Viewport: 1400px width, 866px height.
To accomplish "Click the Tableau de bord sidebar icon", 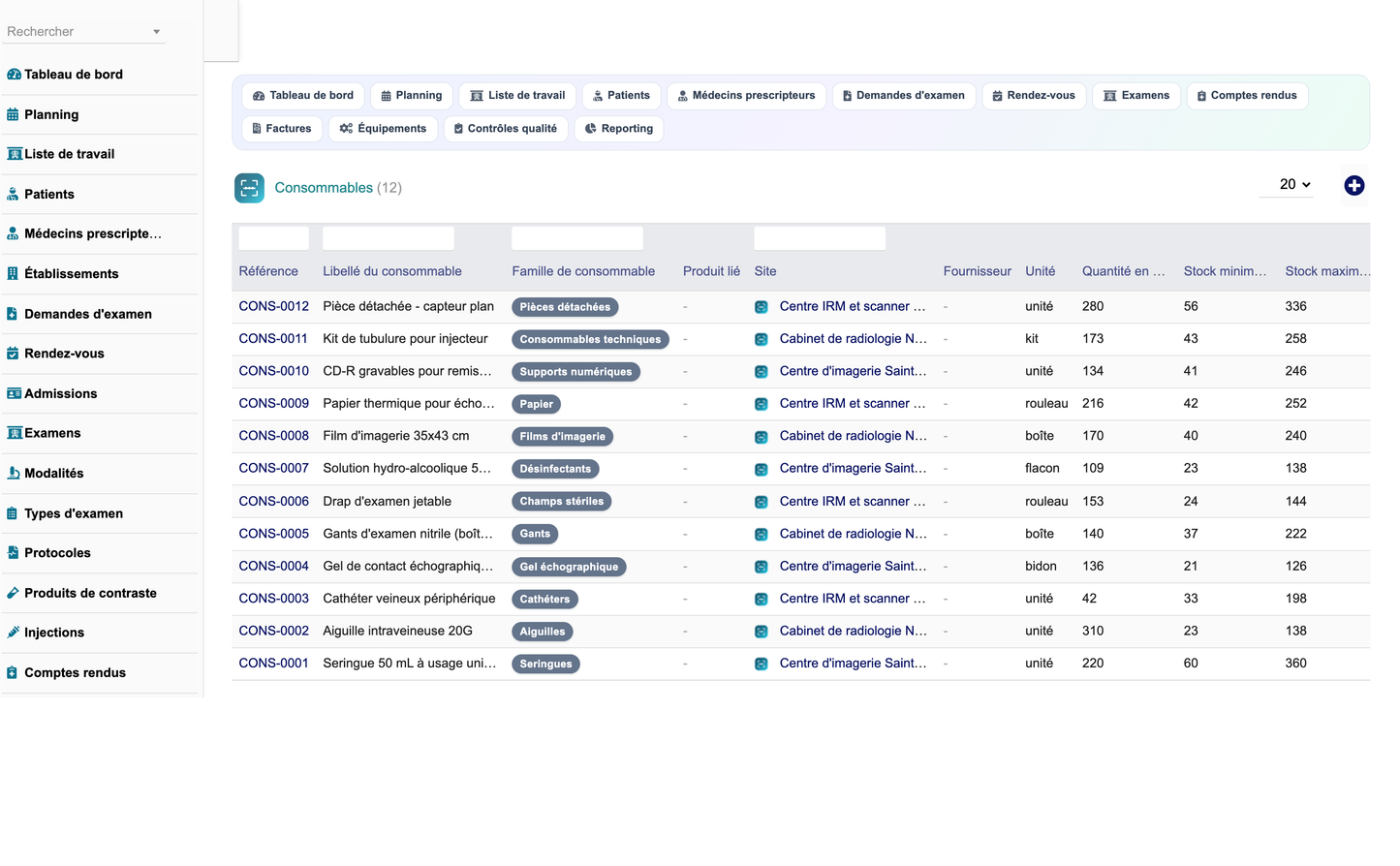I will pos(14,75).
